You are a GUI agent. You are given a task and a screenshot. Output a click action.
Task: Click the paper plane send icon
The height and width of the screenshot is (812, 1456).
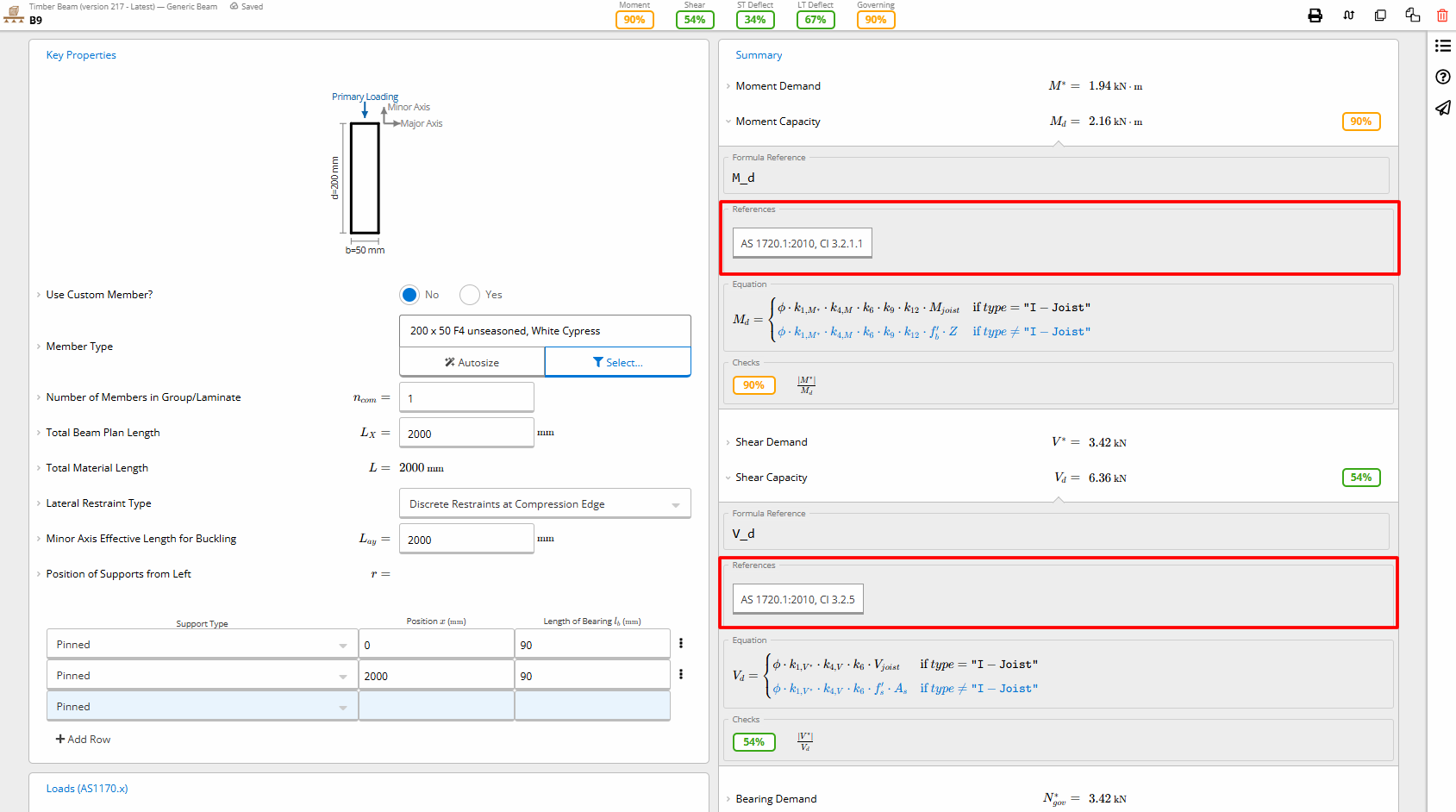[1442, 108]
